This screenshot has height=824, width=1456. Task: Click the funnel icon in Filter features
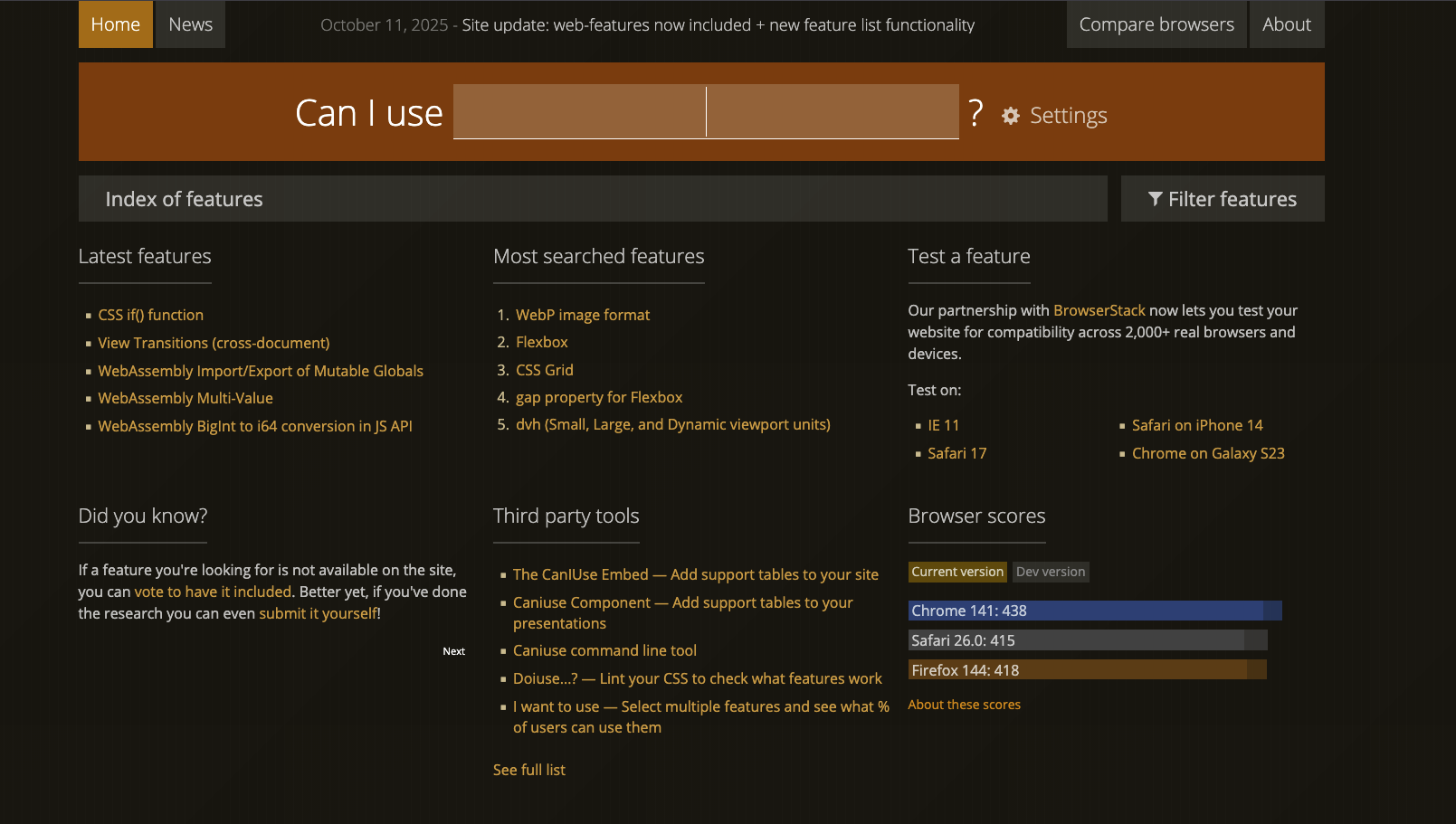coord(1155,199)
